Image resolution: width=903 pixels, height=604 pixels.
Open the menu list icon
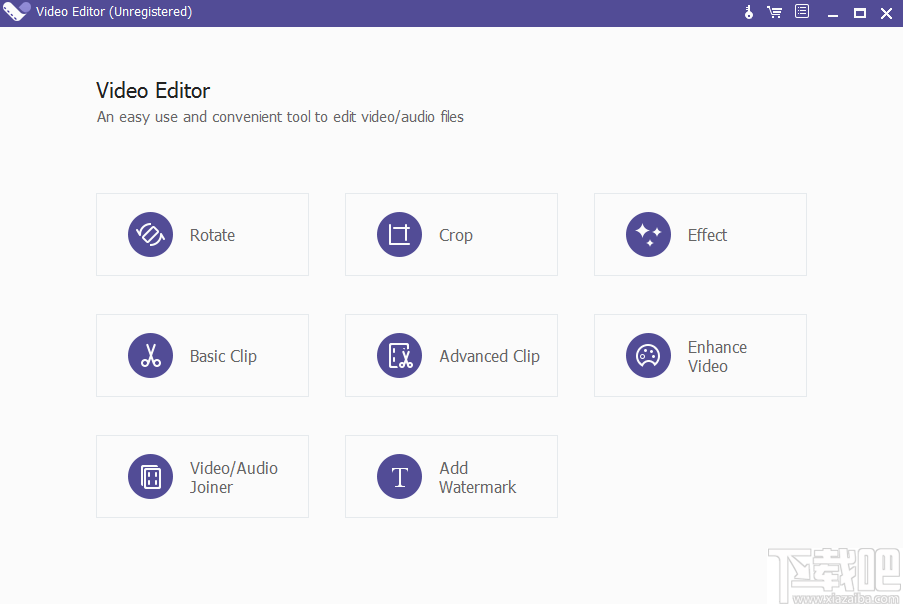[802, 12]
